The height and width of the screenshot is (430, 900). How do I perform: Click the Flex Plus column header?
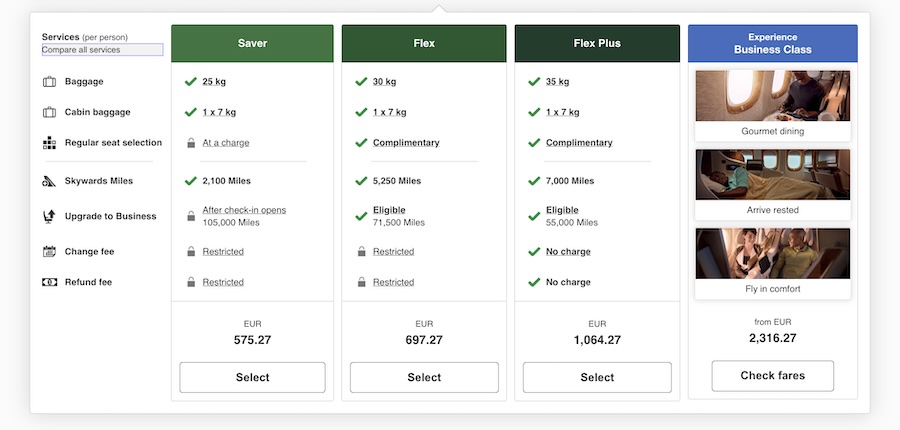tap(597, 43)
